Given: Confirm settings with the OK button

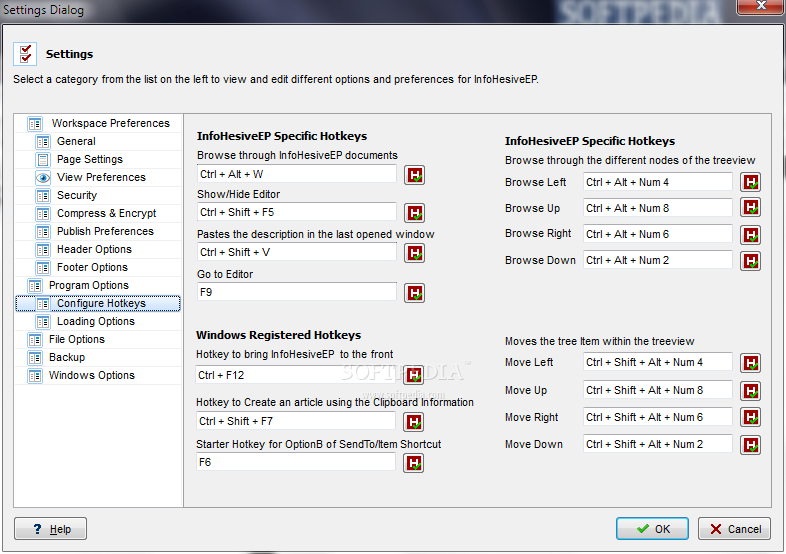Looking at the screenshot, I should (x=652, y=529).
